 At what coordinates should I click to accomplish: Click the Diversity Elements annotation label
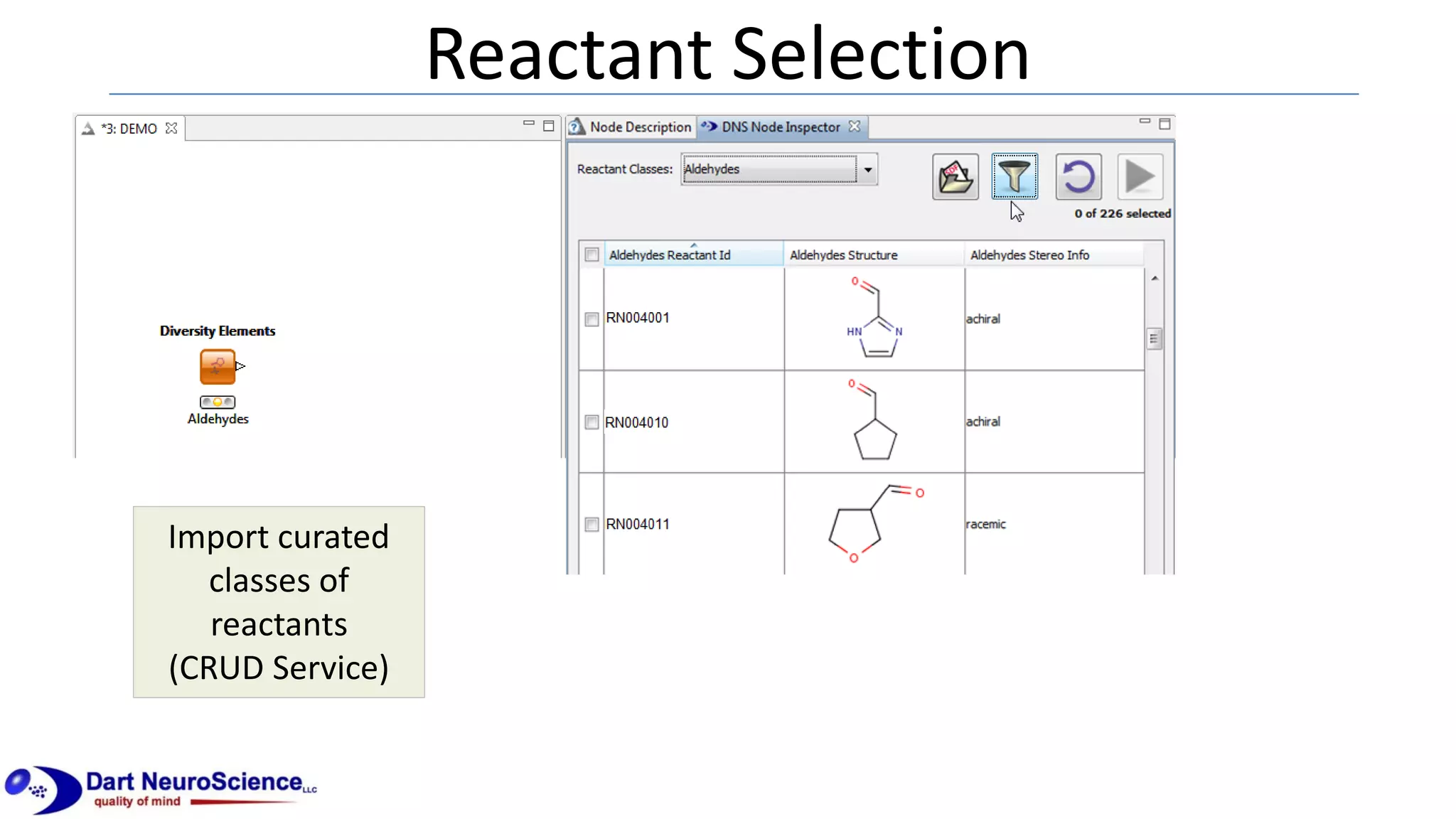[x=218, y=331]
